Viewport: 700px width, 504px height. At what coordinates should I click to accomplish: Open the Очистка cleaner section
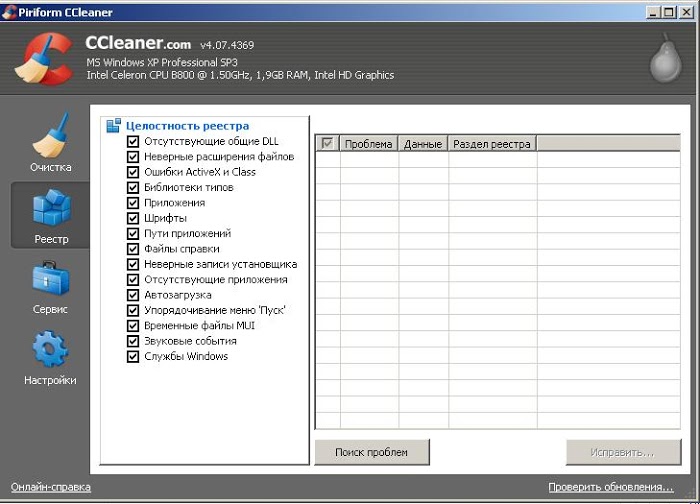coord(50,143)
